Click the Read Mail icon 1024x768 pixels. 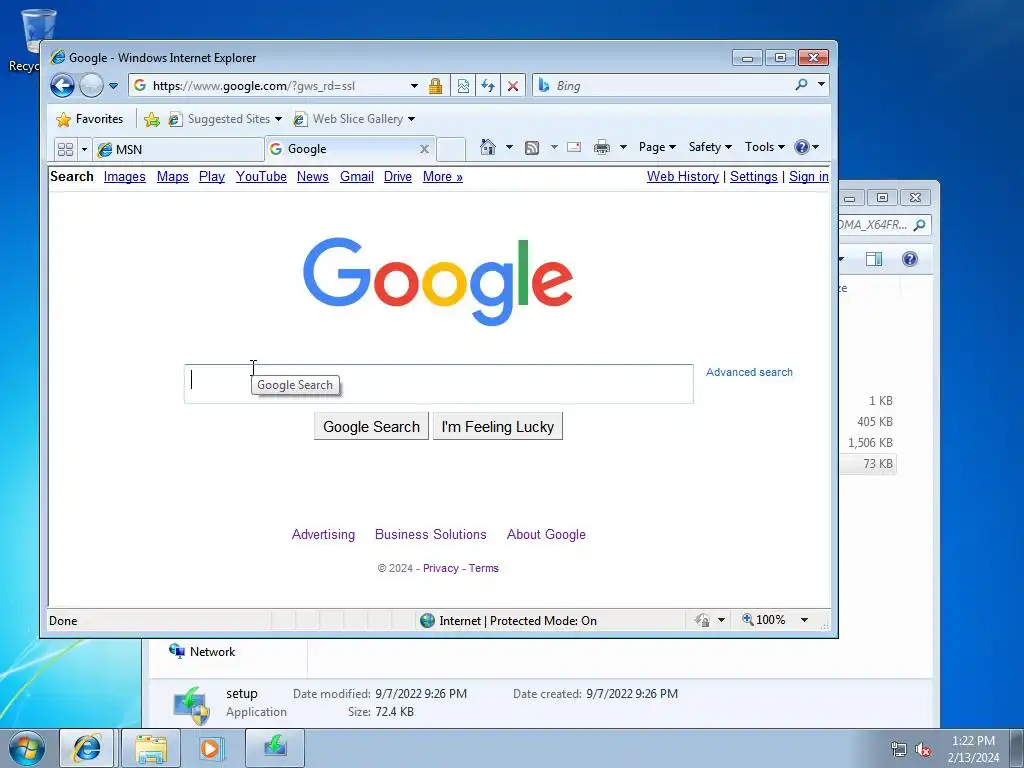(574, 147)
